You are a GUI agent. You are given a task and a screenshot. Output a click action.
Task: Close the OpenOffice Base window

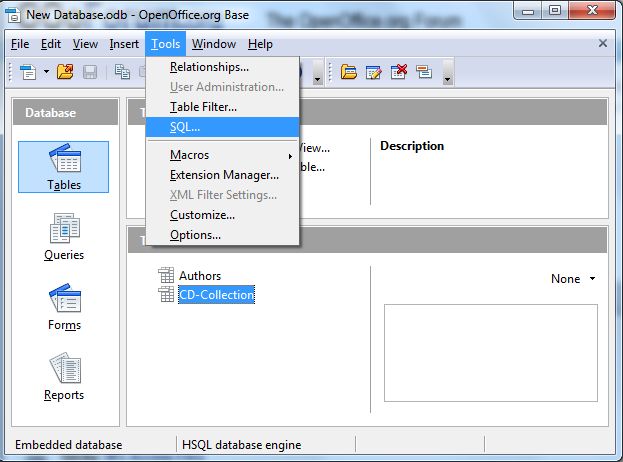point(592,11)
